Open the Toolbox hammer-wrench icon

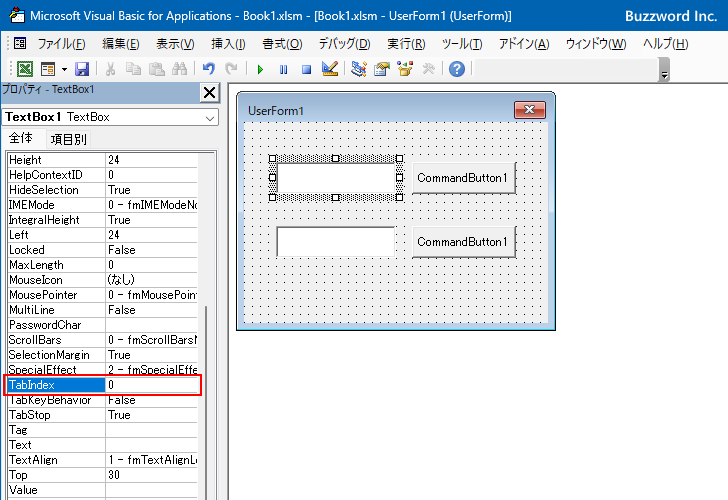point(428,69)
